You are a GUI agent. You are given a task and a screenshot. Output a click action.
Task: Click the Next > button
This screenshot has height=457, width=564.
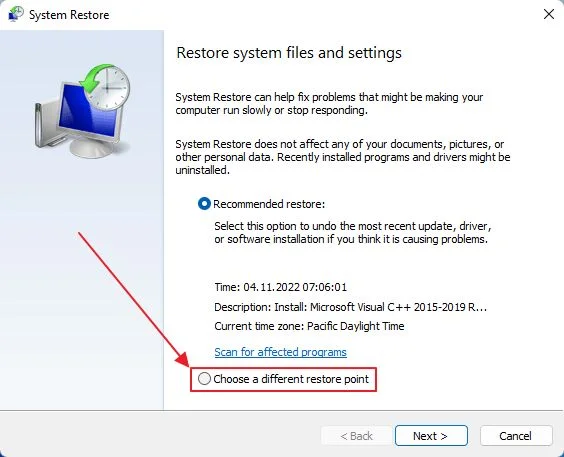click(431, 436)
